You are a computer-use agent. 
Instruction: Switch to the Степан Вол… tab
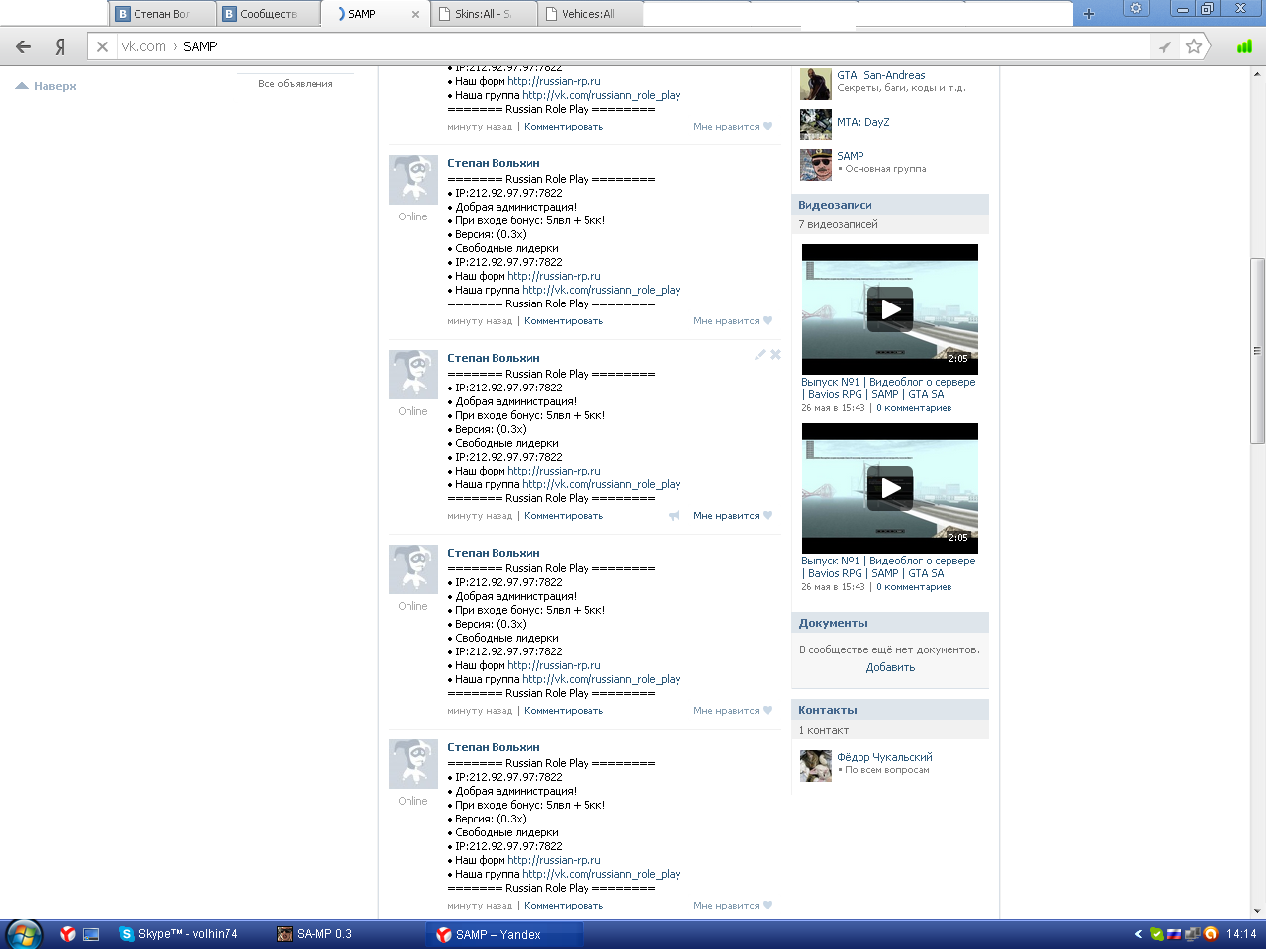point(162,14)
